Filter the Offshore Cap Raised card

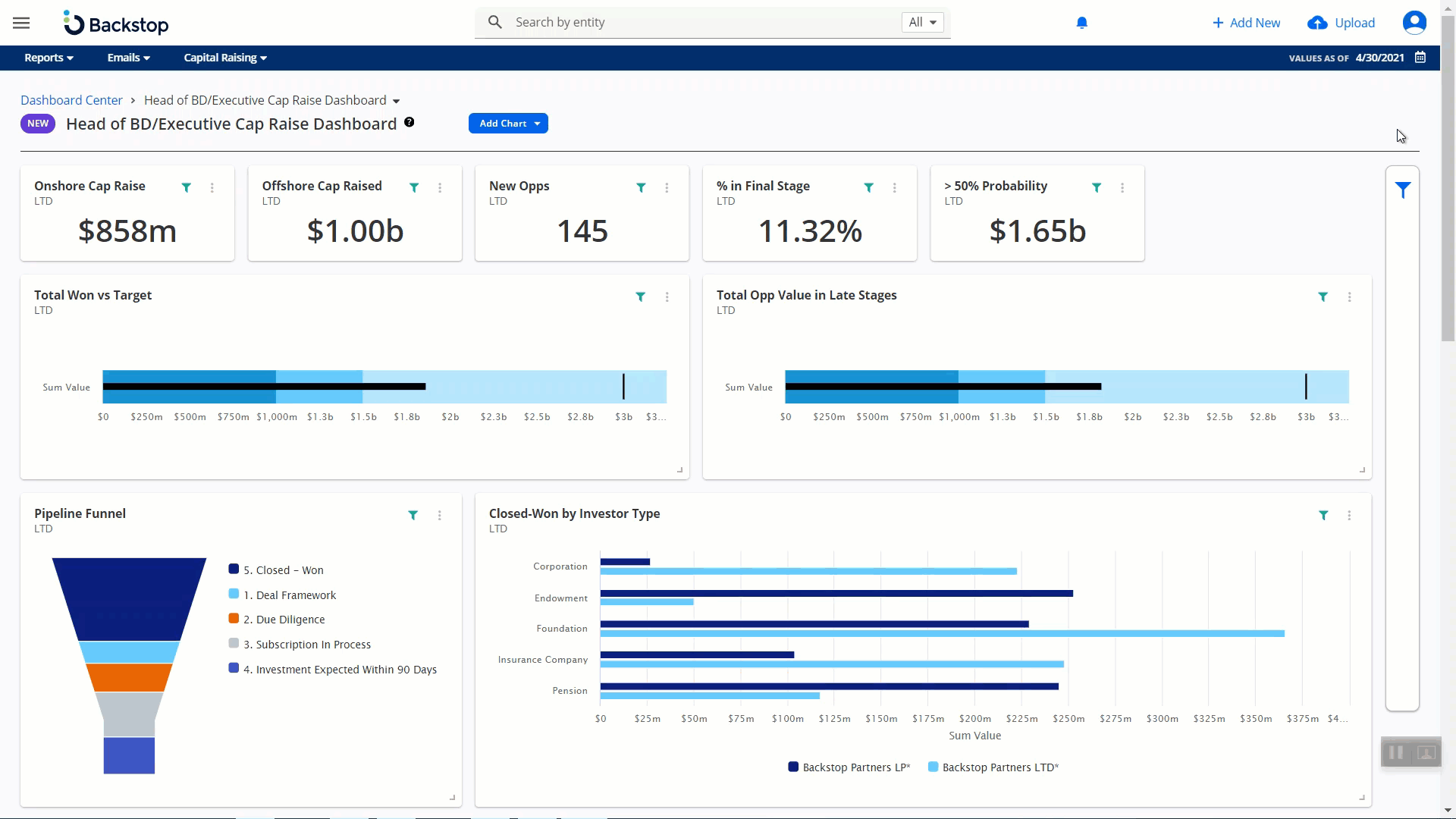click(414, 187)
